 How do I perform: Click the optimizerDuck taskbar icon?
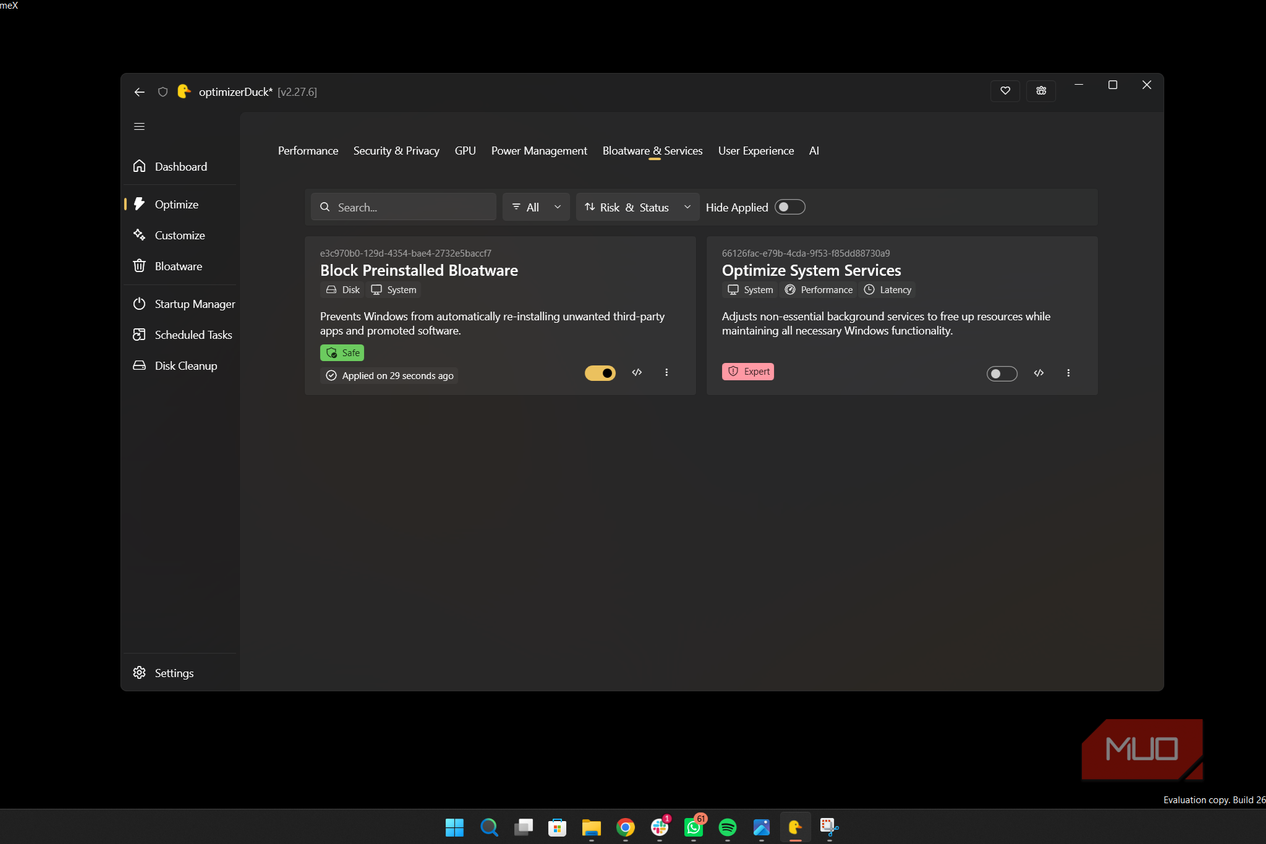point(795,827)
